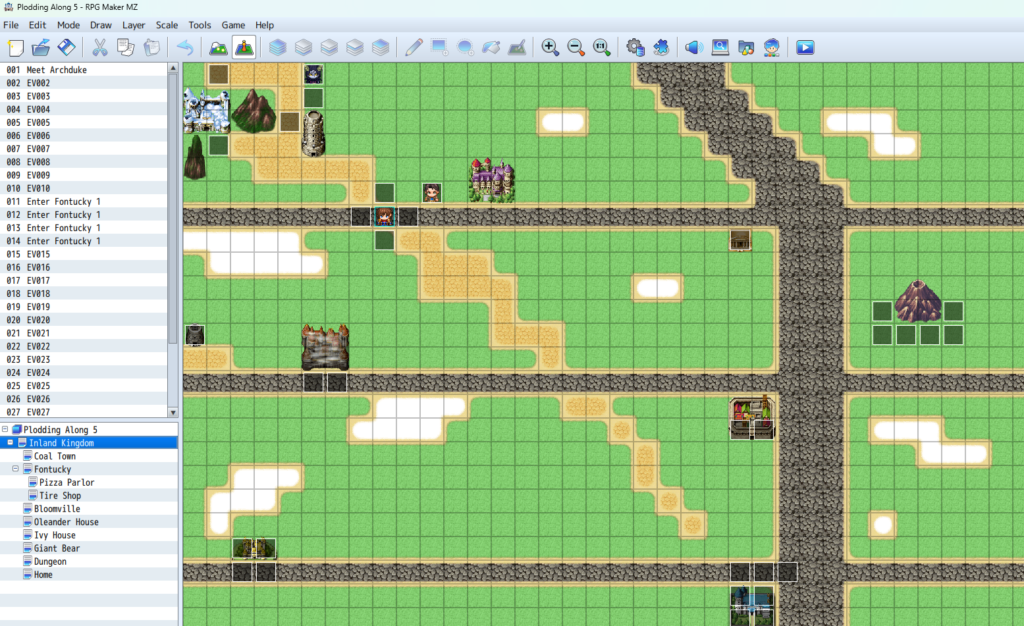Select the Giant Bear map
Viewport: 1024px width, 626px height.
pyautogui.click(x=57, y=548)
